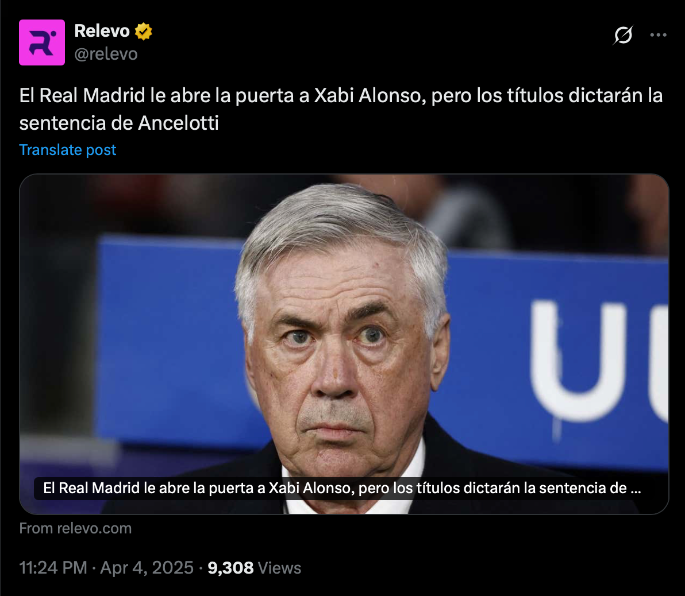685x596 pixels.
Task: Click the Apr 4, 2025 date
Action: (147, 568)
